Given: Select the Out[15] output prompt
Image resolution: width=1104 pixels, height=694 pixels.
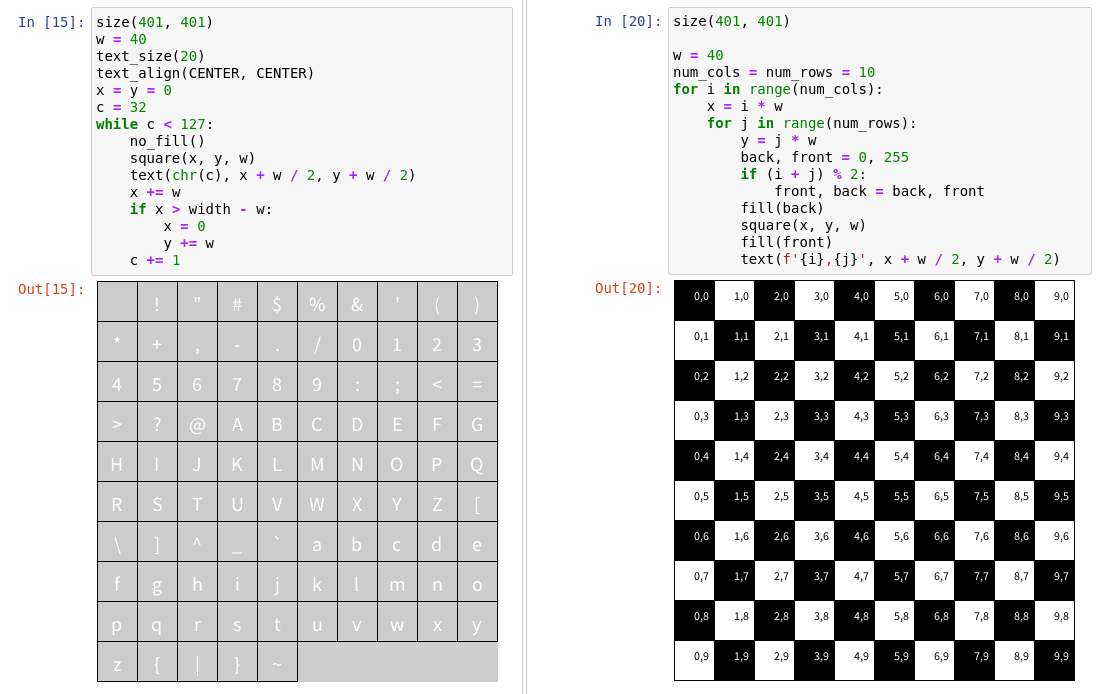Looking at the screenshot, I should (51, 289).
